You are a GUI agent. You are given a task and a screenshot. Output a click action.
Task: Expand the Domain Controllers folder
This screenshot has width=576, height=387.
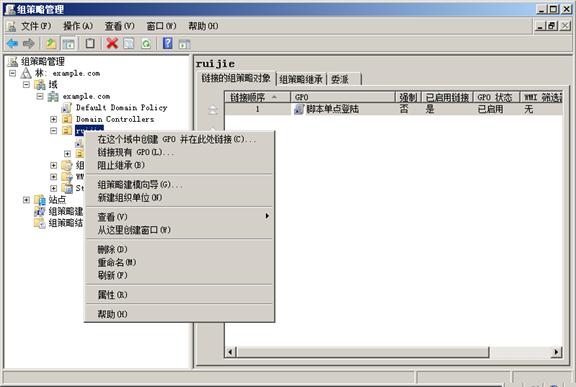(x=54, y=119)
